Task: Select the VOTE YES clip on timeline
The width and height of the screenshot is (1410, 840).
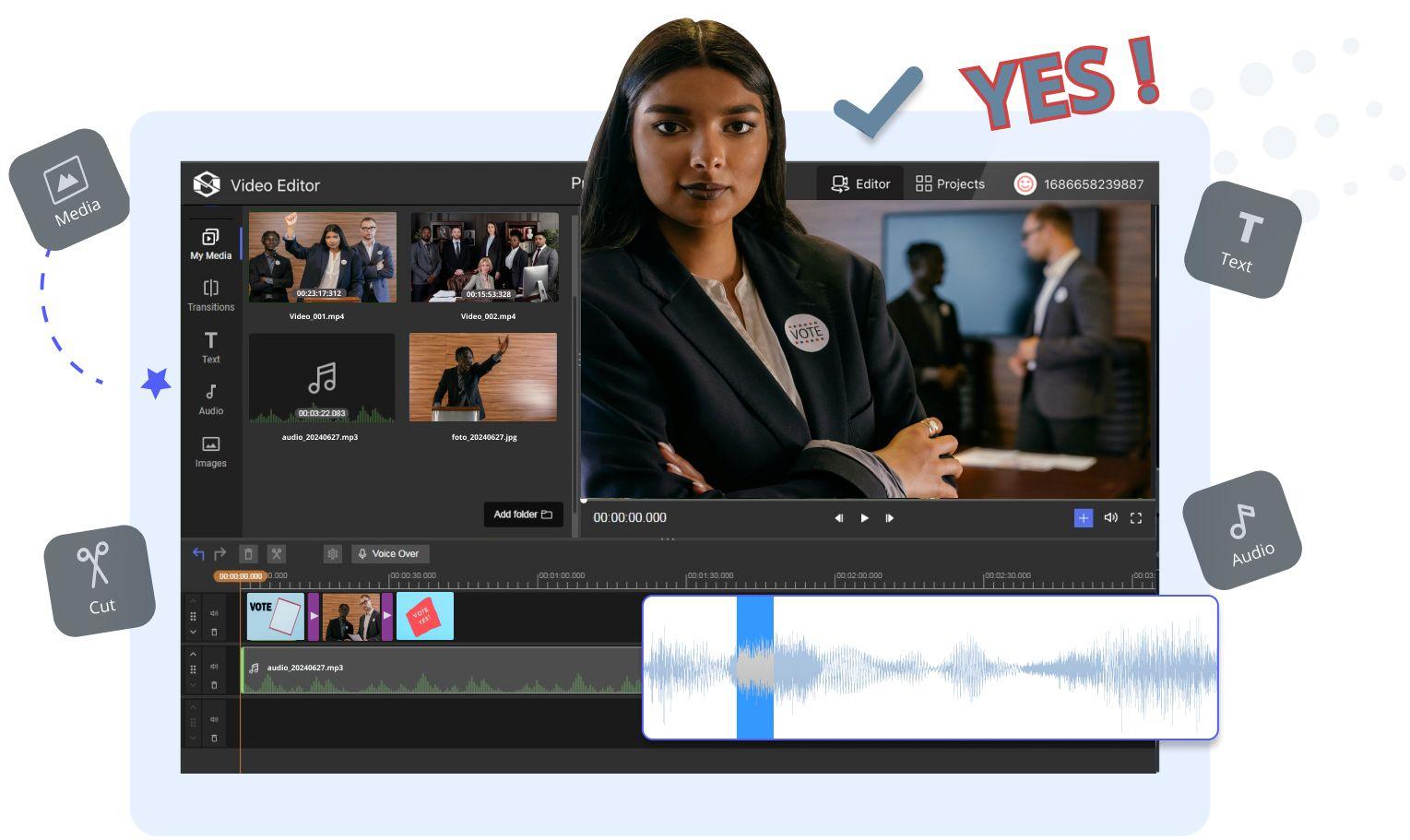Action: point(425,616)
